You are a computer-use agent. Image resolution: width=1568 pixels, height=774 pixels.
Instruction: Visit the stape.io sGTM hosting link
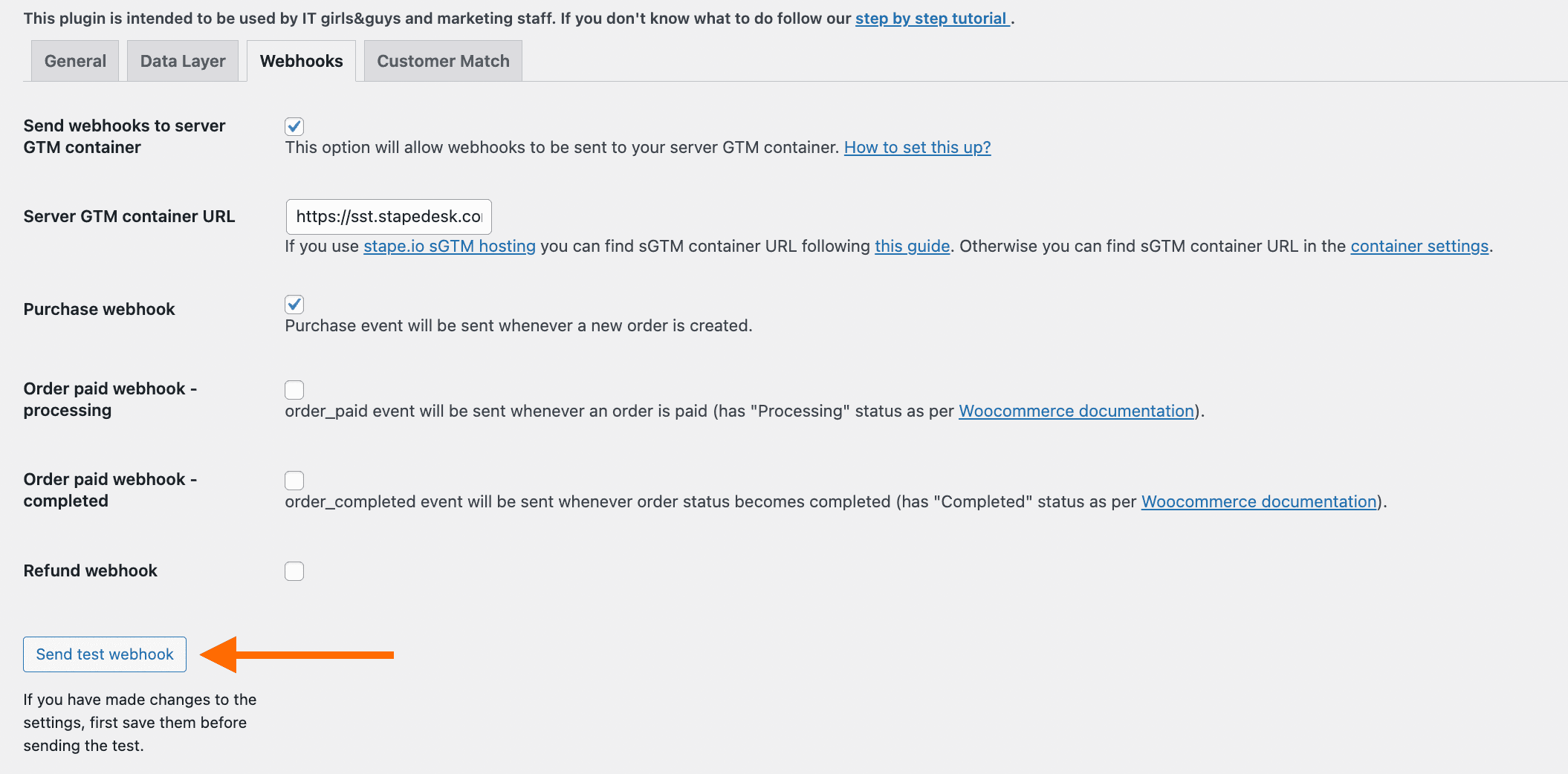tap(449, 246)
